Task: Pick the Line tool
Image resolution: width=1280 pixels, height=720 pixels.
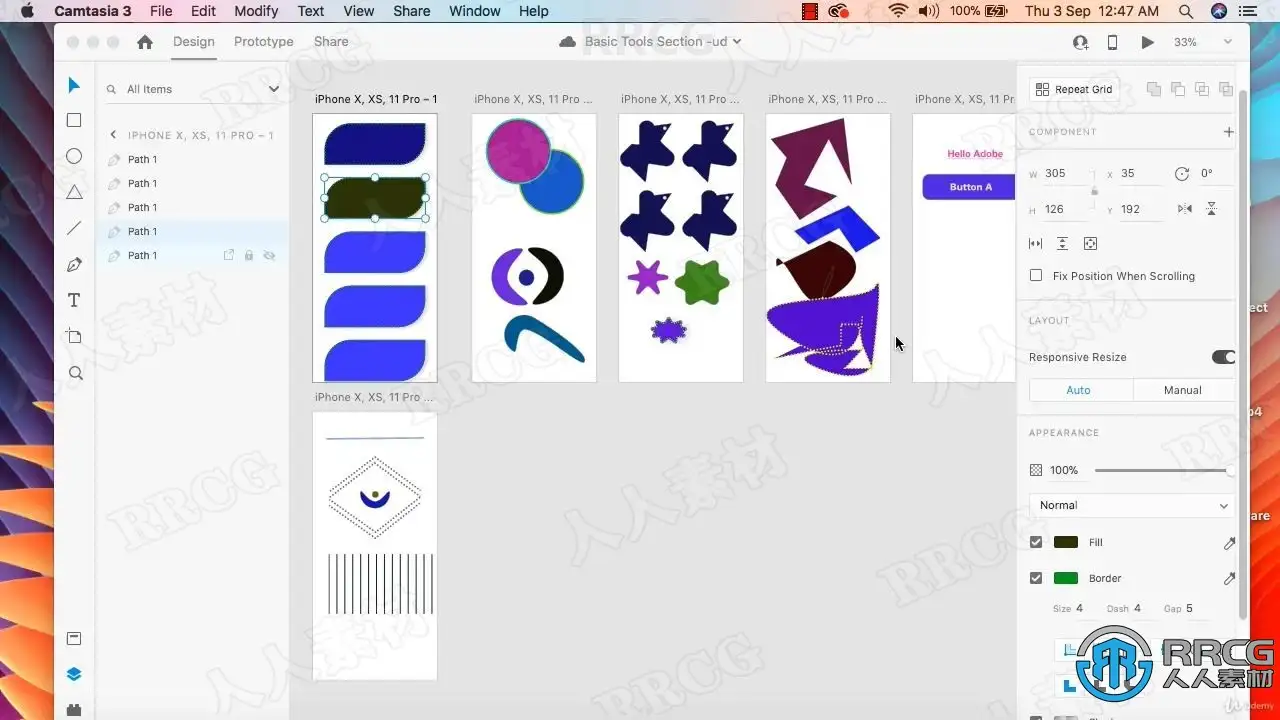Action: point(74,228)
